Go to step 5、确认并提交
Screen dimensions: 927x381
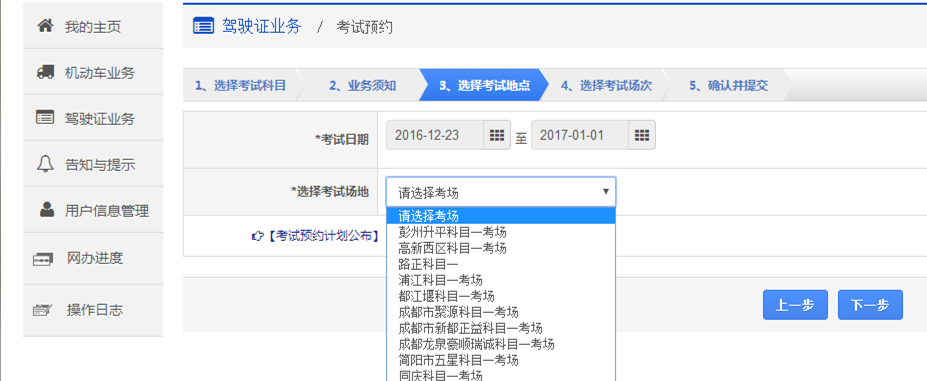[x=728, y=85]
